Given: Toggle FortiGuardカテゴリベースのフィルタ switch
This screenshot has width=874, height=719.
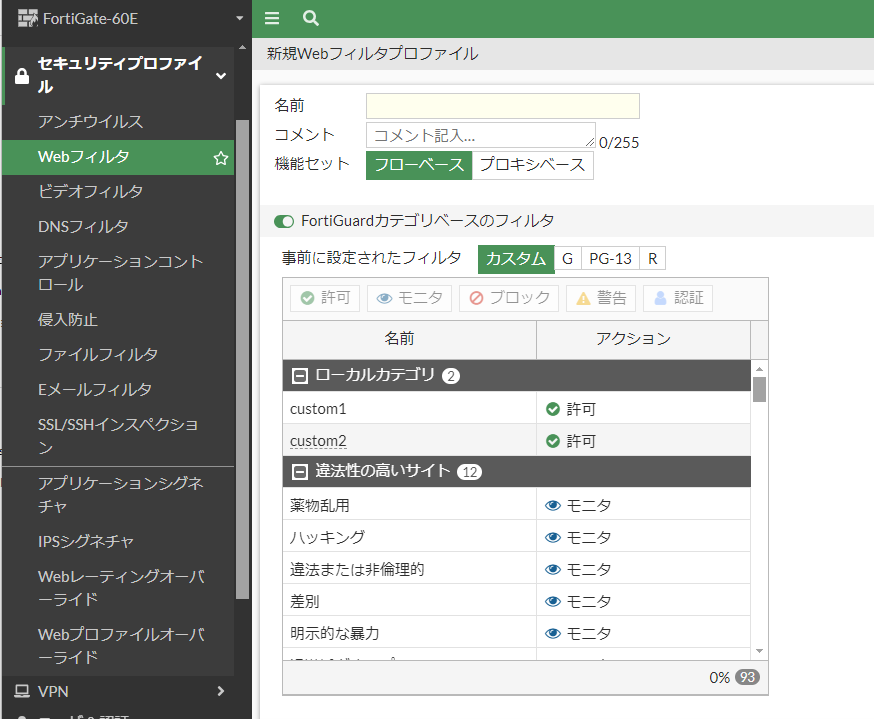Looking at the screenshot, I should 284,221.
